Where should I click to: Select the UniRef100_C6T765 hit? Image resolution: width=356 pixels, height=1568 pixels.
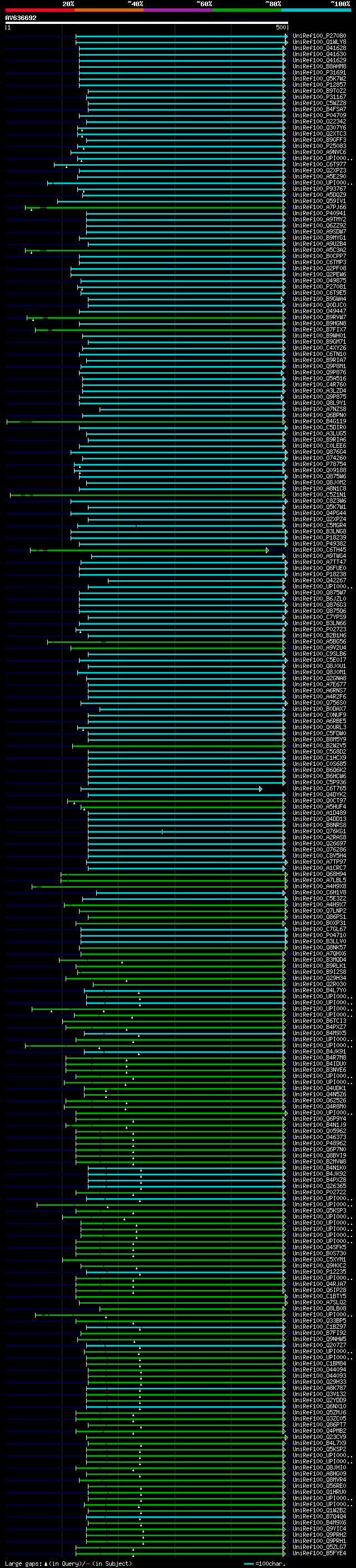(319, 789)
